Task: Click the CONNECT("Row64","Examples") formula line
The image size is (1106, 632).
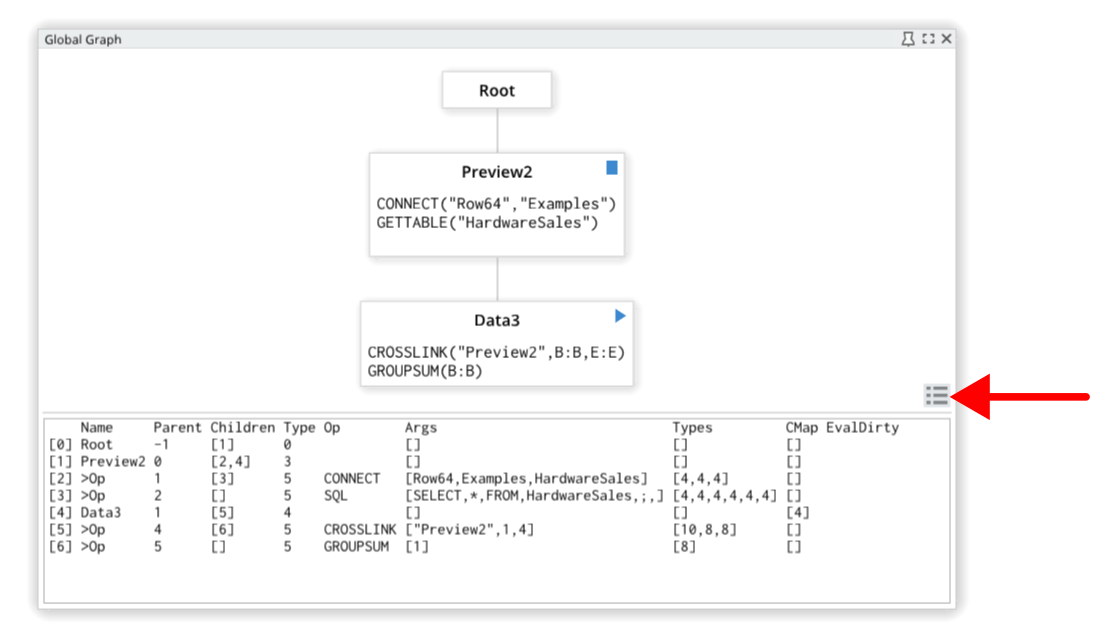Action: pos(497,204)
